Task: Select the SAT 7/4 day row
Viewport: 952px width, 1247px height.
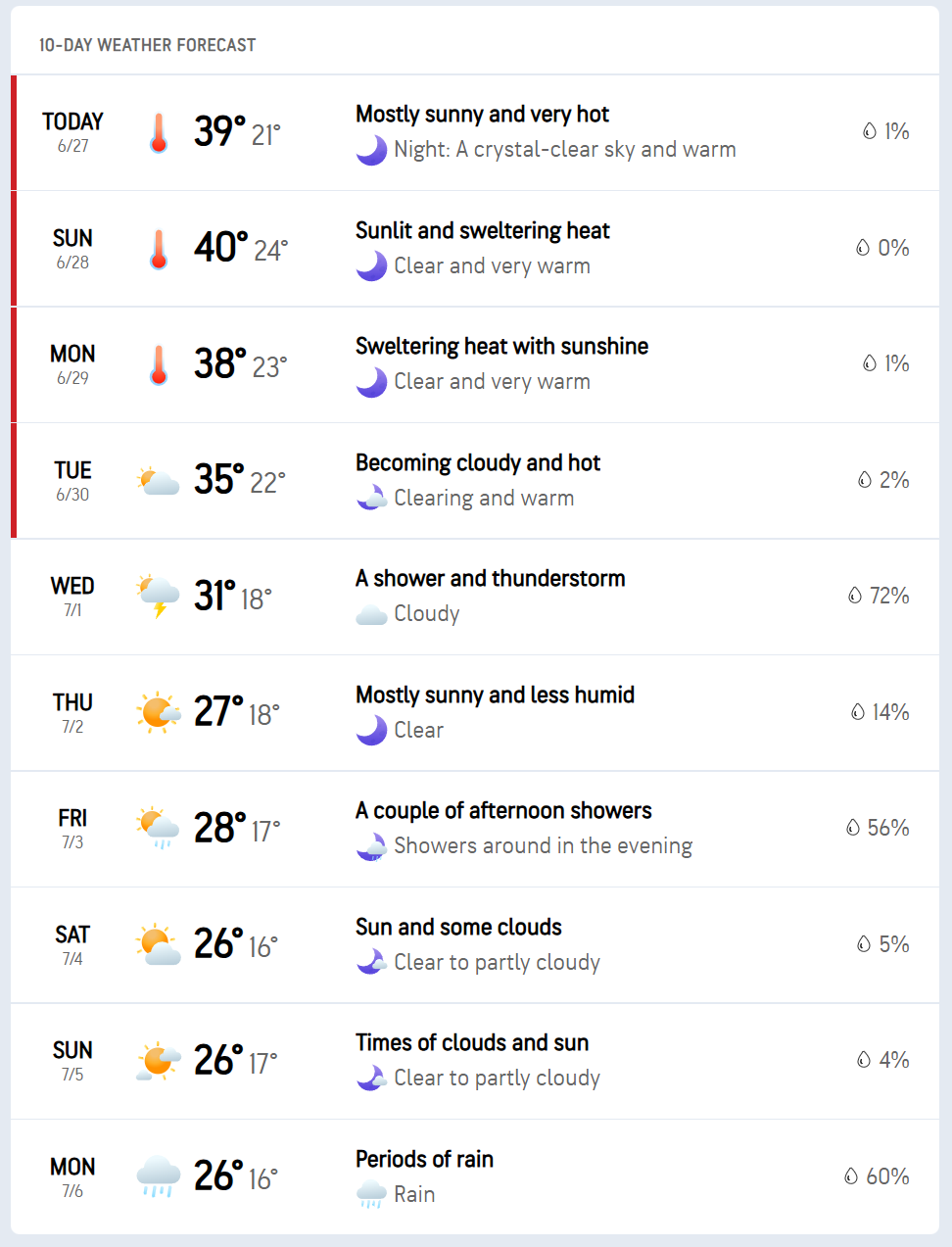Action: pos(475,945)
